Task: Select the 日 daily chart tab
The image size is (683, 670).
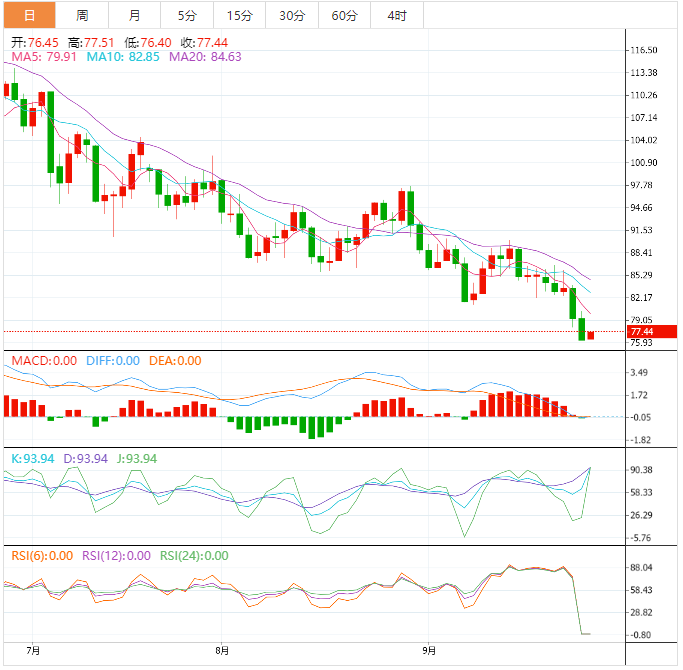Action: point(30,16)
